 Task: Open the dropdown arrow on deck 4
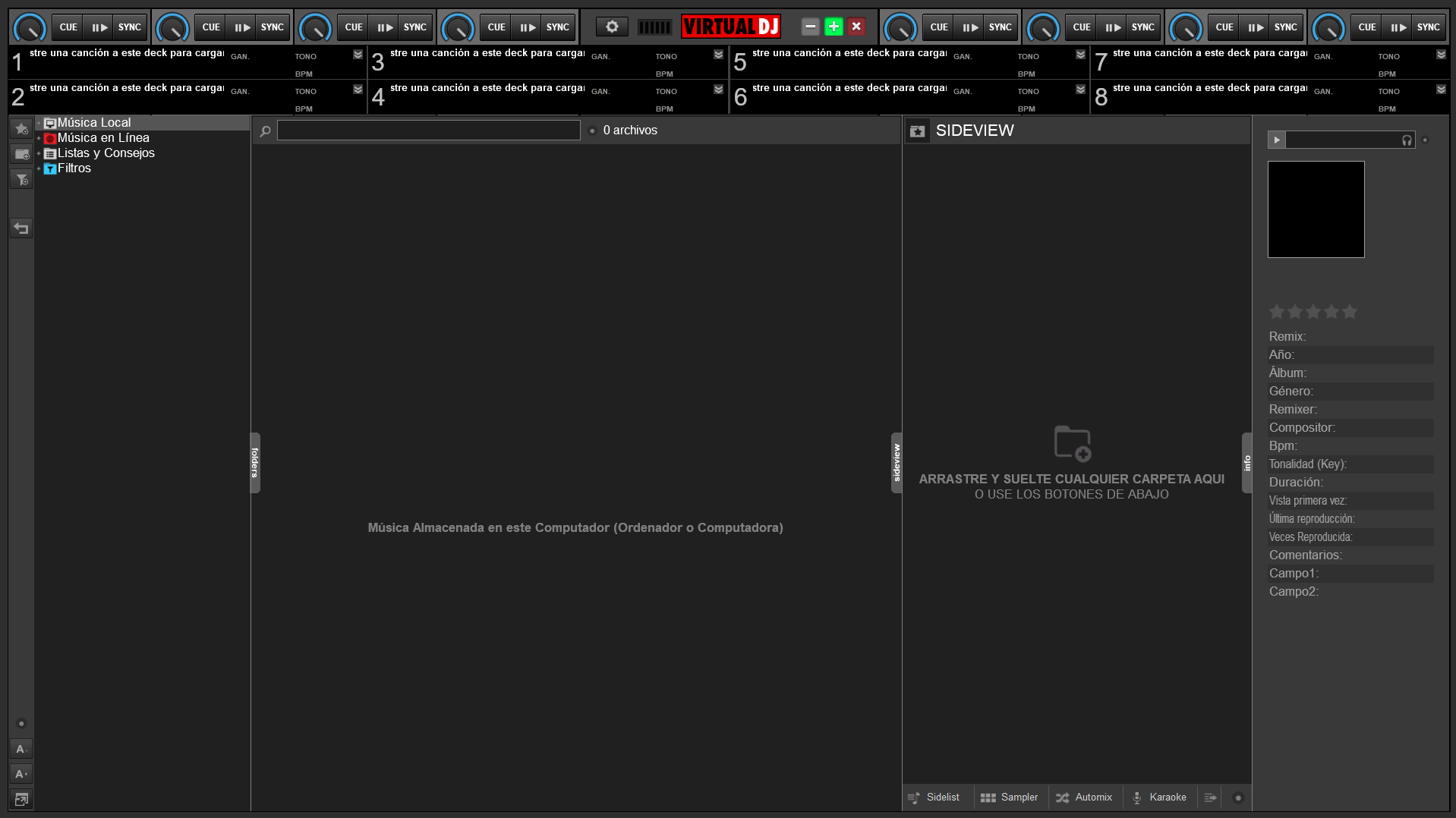[x=718, y=90]
